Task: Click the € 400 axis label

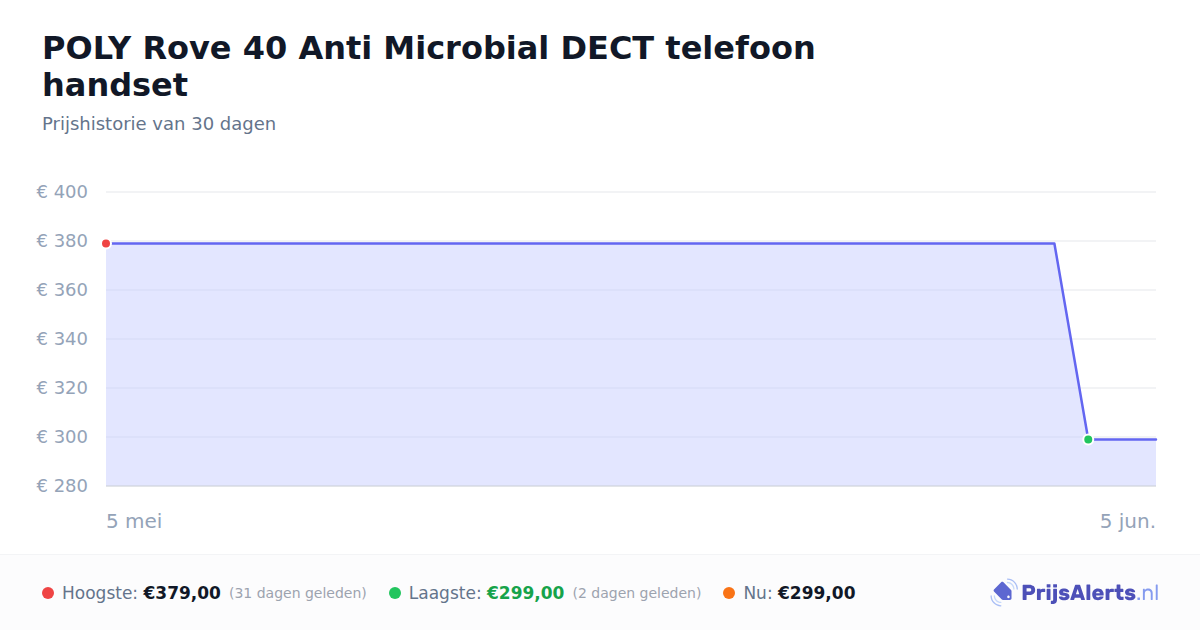Action: tap(62, 192)
